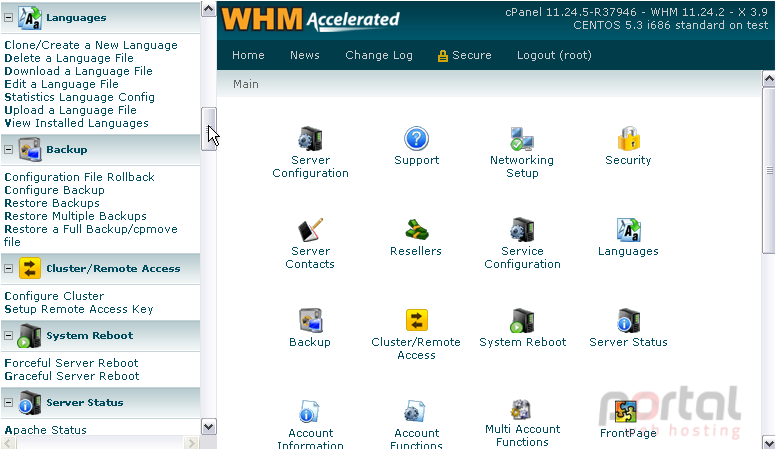
Task: Open the Resellers money icon
Action: coord(416,230)
